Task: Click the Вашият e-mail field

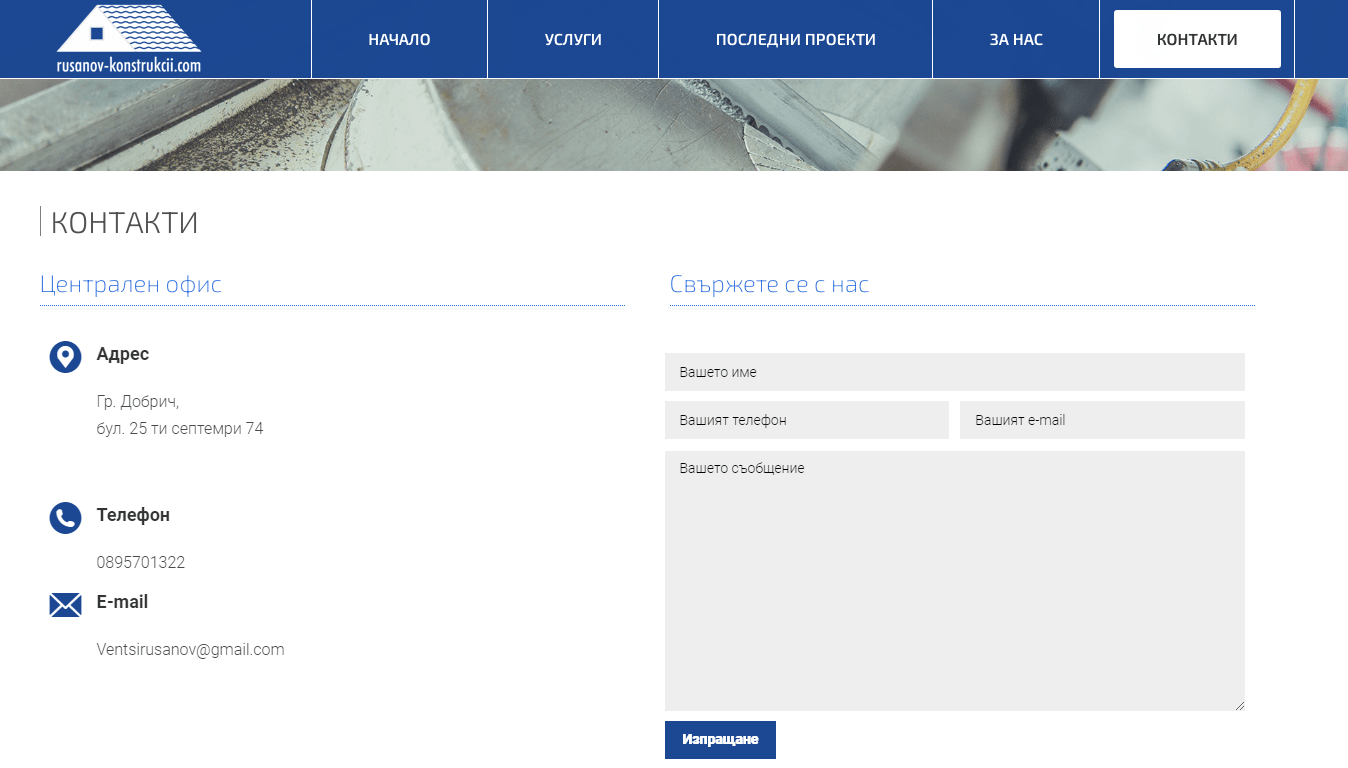Action: point(1102,420)
